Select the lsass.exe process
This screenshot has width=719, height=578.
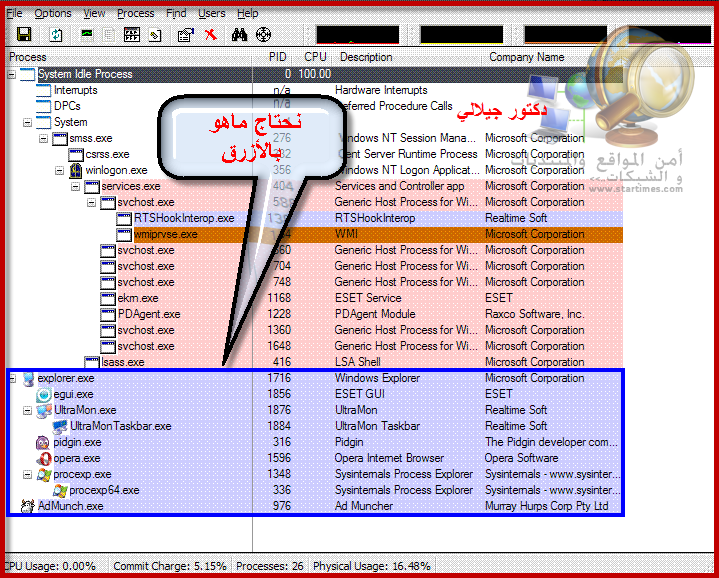(x=122, y=363)
